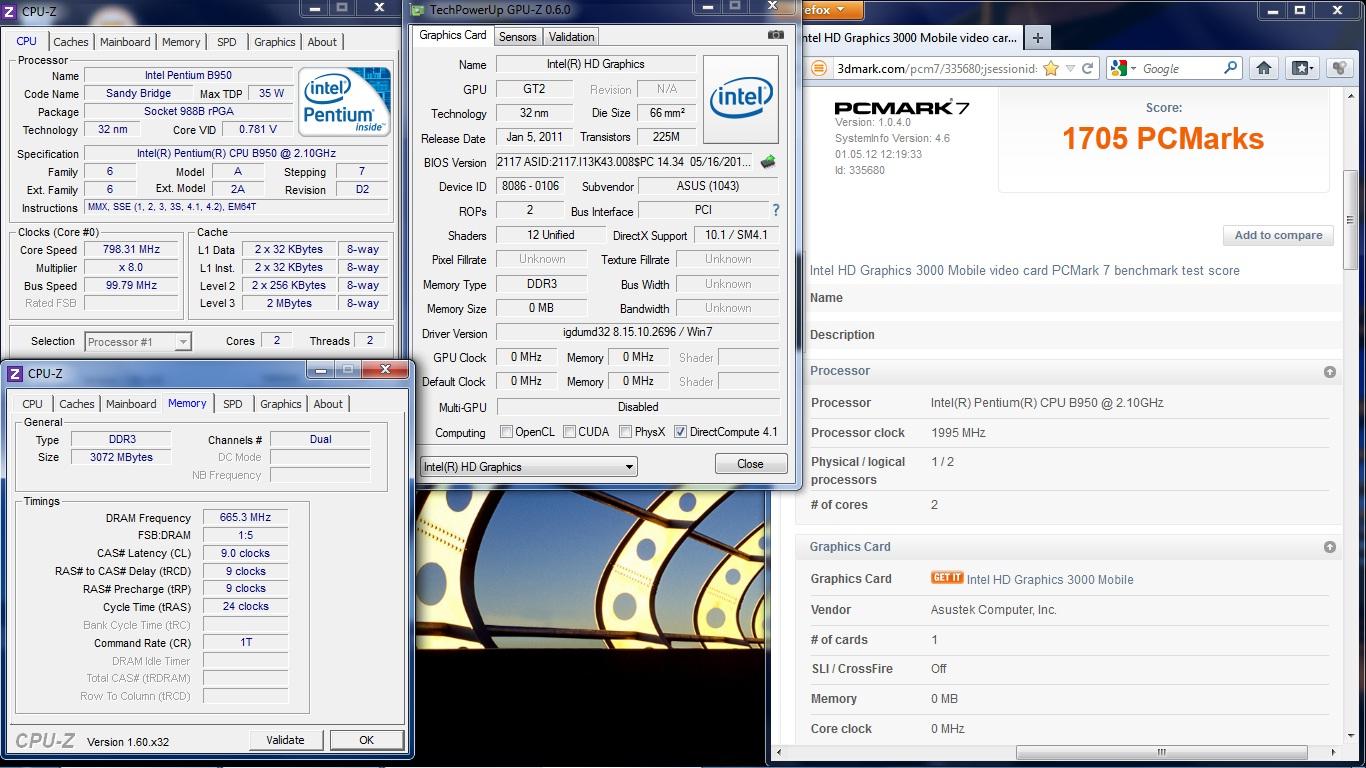Click the DRAM Frequency 665.3 MHz value
Screen dimensions: 1366x768
tap(246, 517)
